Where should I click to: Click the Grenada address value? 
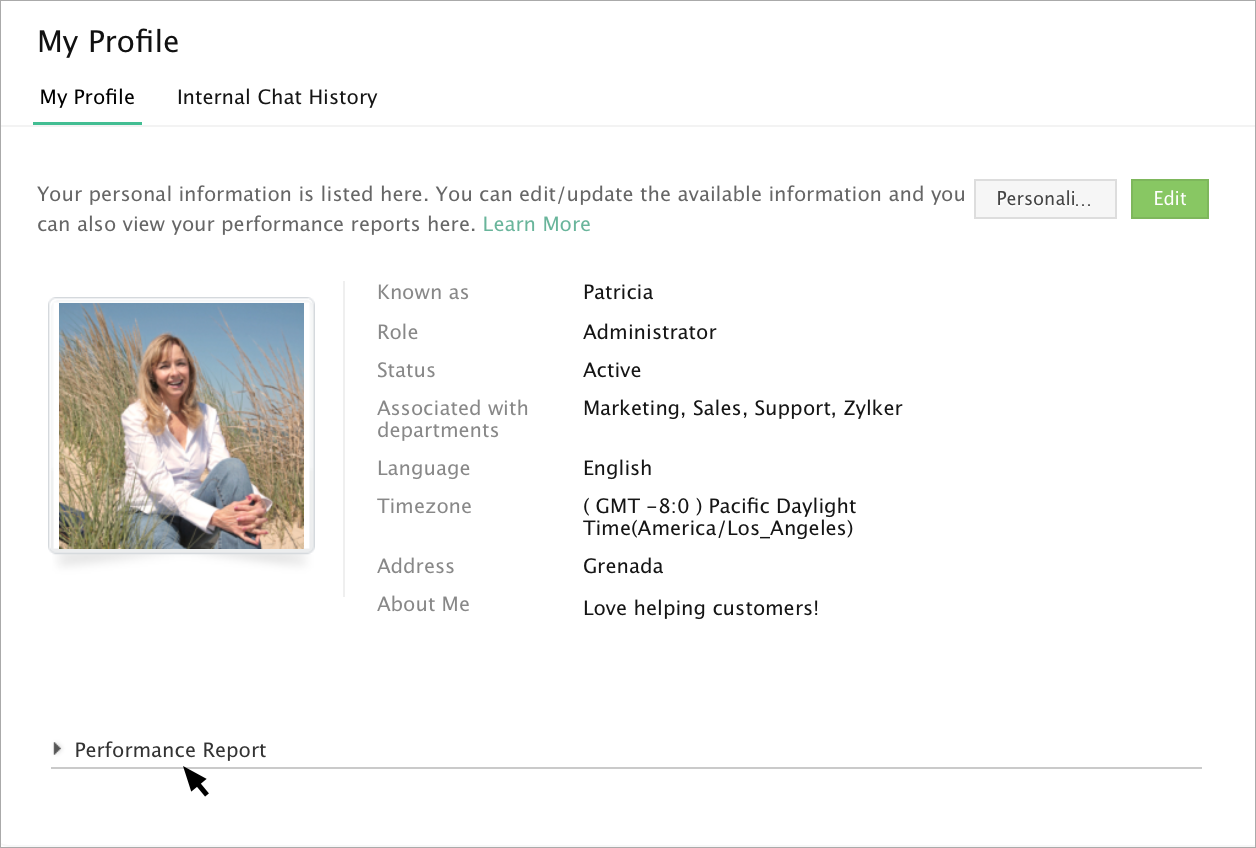coord(623,566)
